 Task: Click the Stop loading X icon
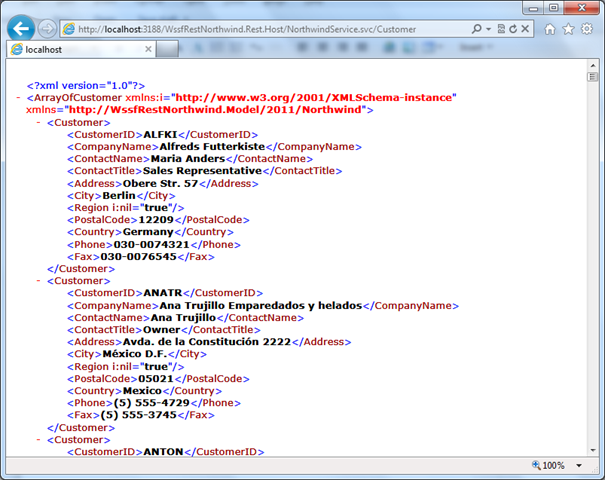tap(526, 29)
